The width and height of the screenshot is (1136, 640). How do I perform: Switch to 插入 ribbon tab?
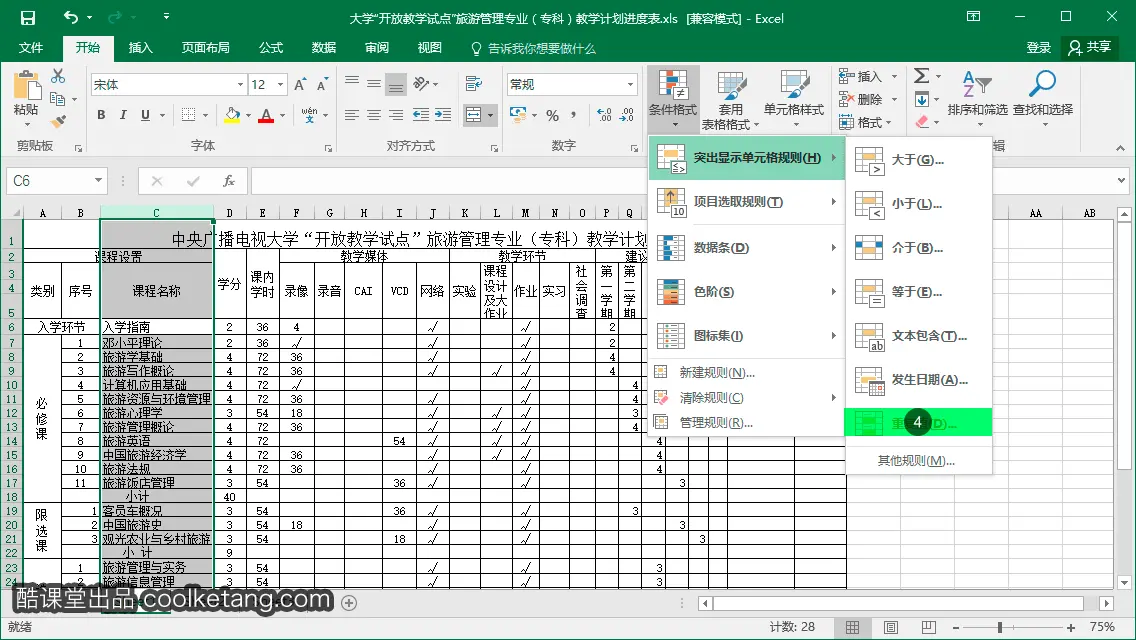(141, 48)
